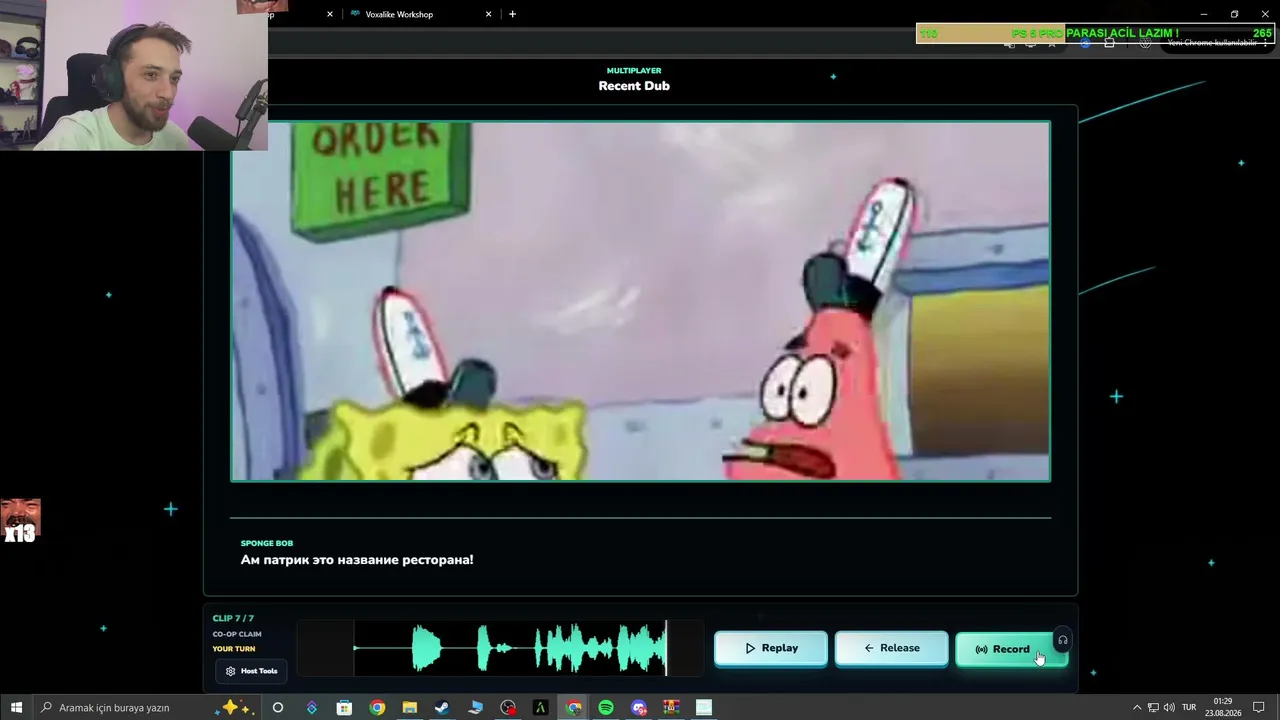The height and width of the screenshot is (720, 1280).
Task: Launch the first Chrome taskbar icon
Action: click(377, 707)
